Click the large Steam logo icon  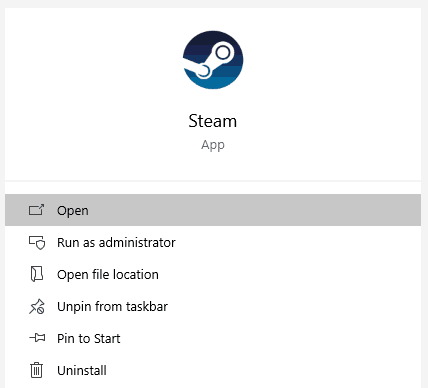click(x=213, y=60)
